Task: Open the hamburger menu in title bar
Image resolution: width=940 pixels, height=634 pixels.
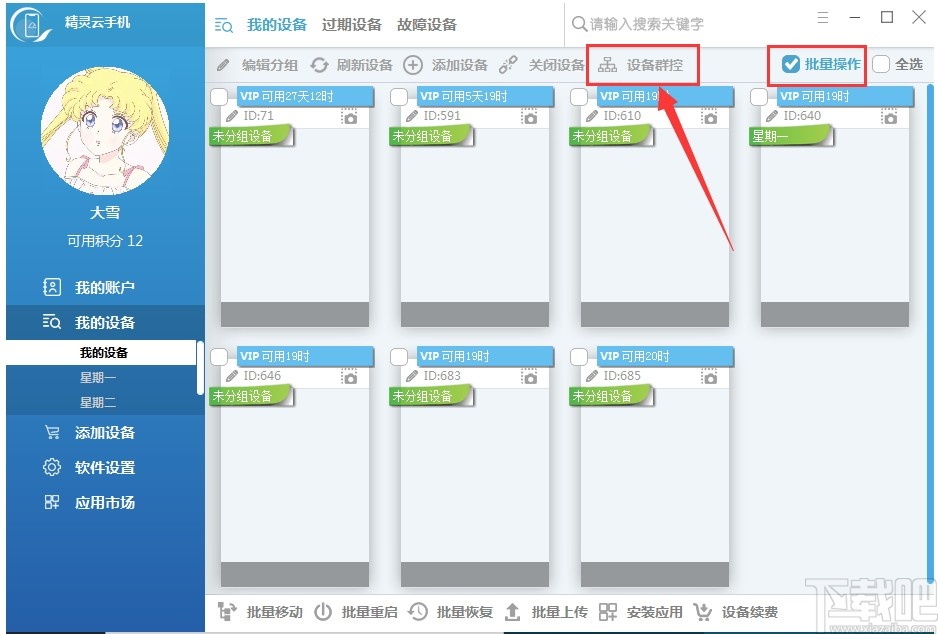Action: point(823,17)
